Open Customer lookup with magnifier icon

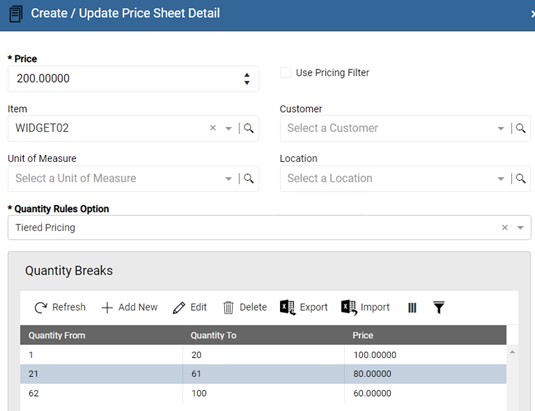click(x=520, y=128)
